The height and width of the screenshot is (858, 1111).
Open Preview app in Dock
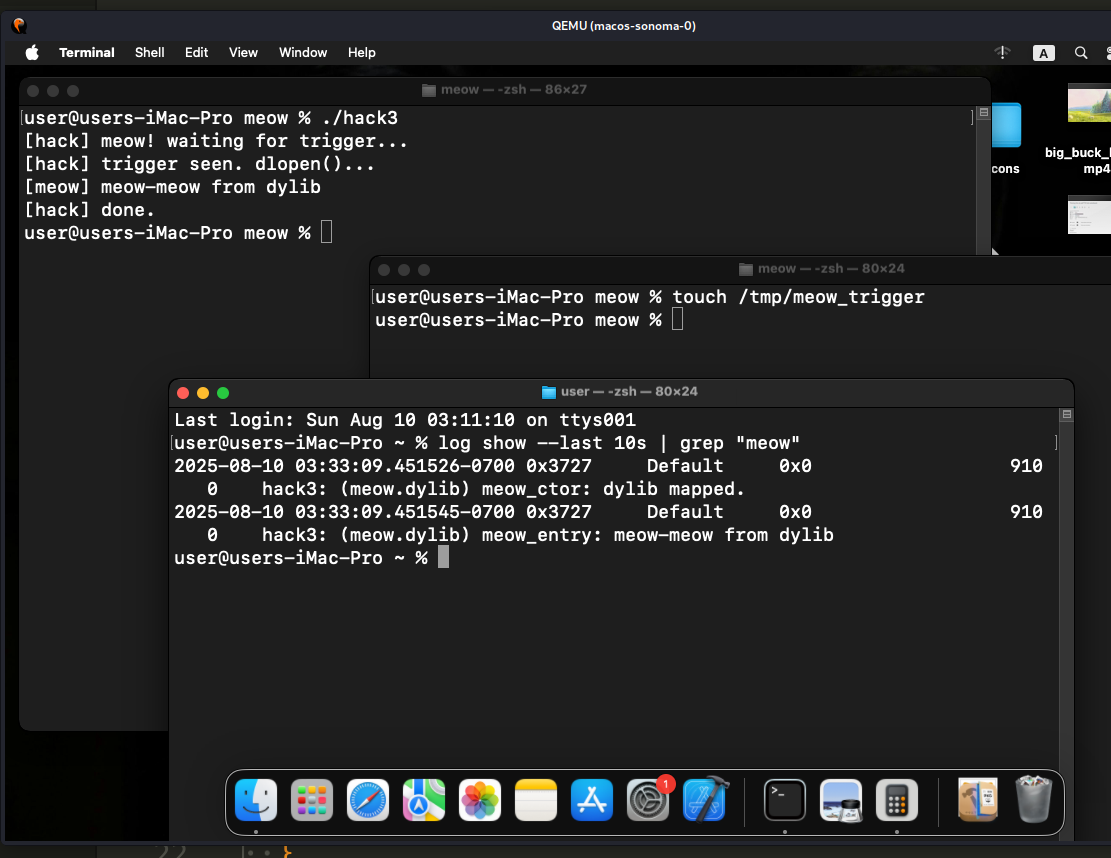point(840,800)
